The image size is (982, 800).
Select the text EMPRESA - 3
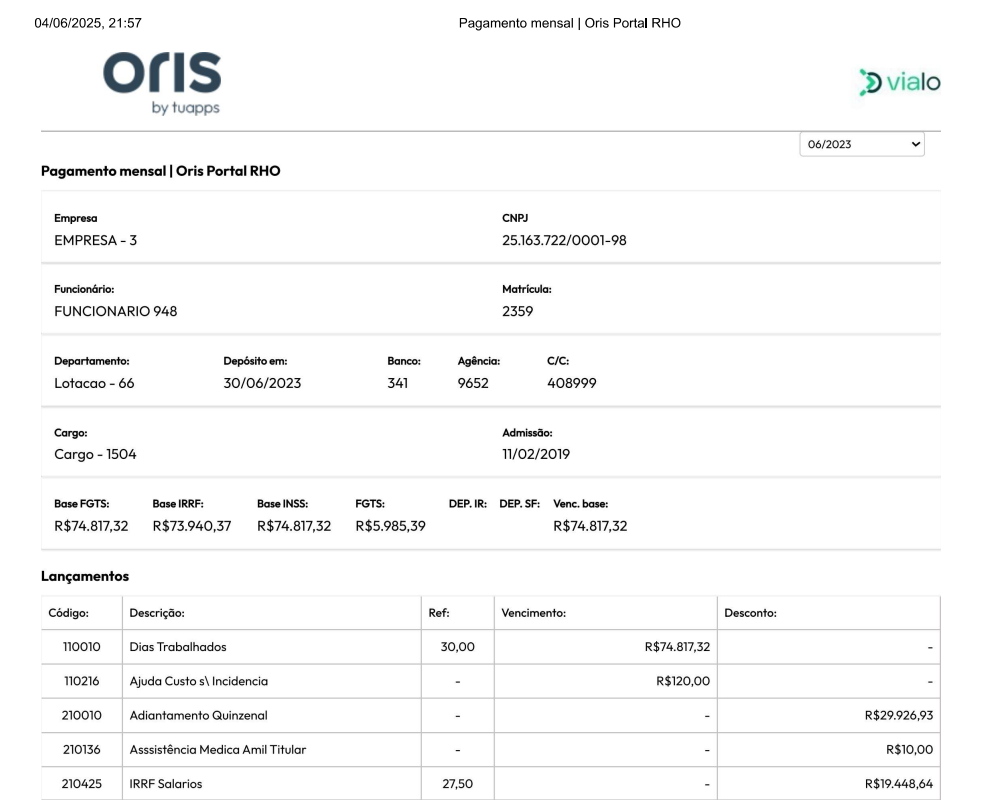[x=95, y=241]
